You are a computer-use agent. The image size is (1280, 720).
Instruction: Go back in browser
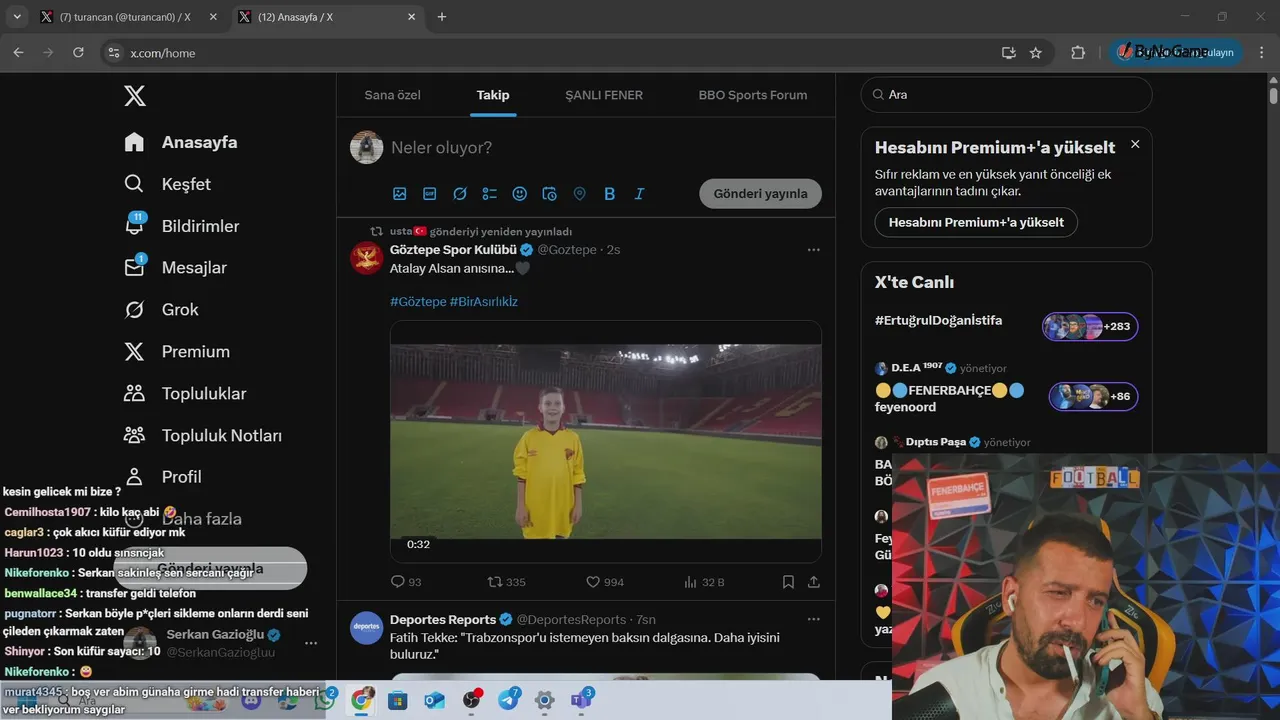pos(18,53)
